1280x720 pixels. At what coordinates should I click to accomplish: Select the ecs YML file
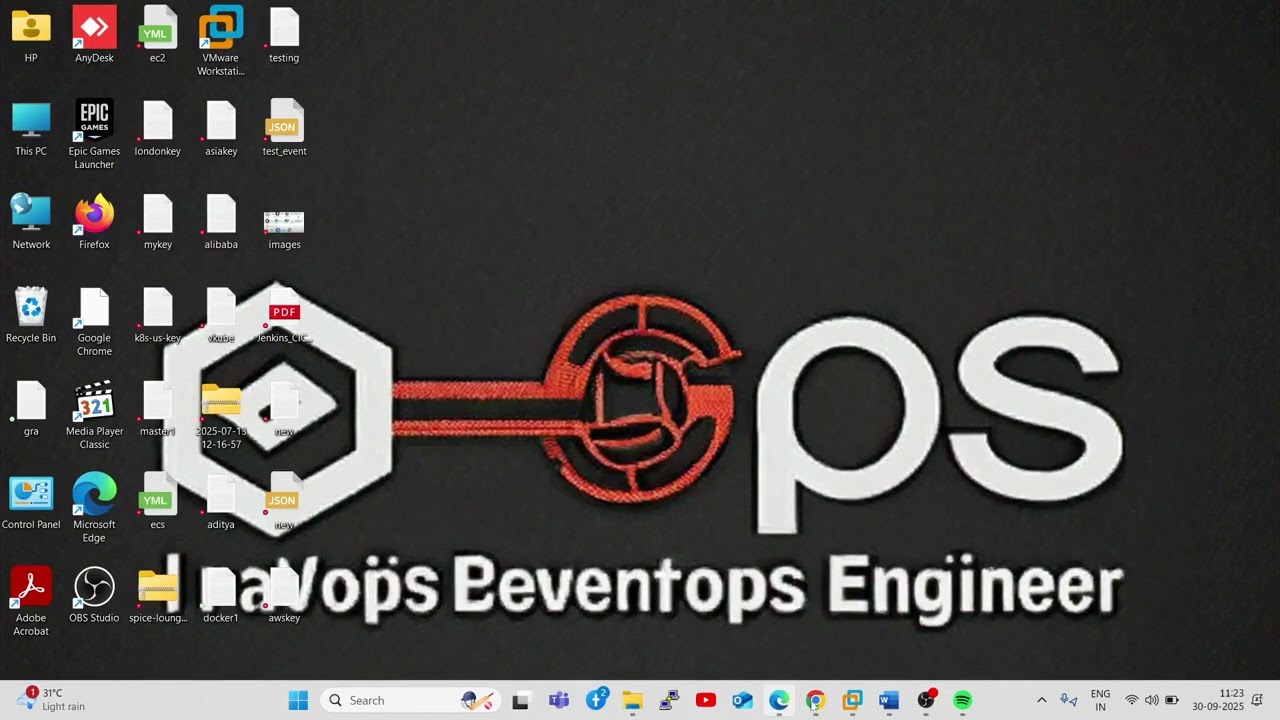point(157,501)
